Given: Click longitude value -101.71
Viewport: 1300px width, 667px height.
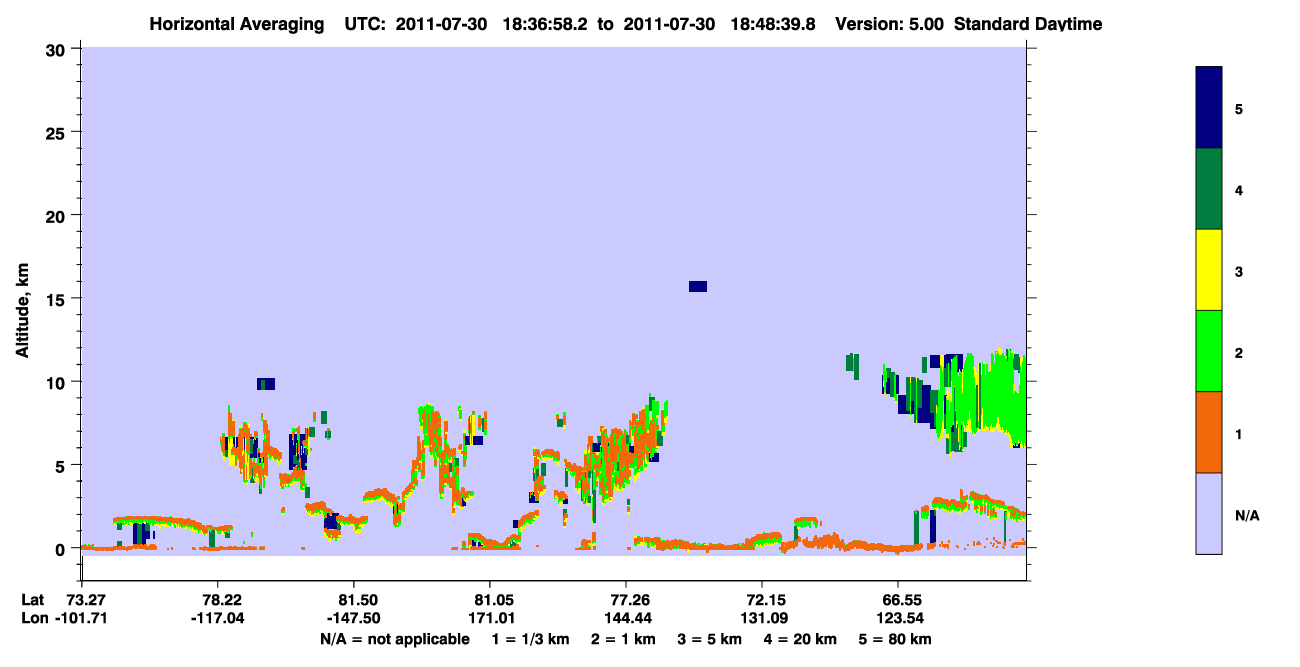Looking at the screenshot, I should coord(81,618).
